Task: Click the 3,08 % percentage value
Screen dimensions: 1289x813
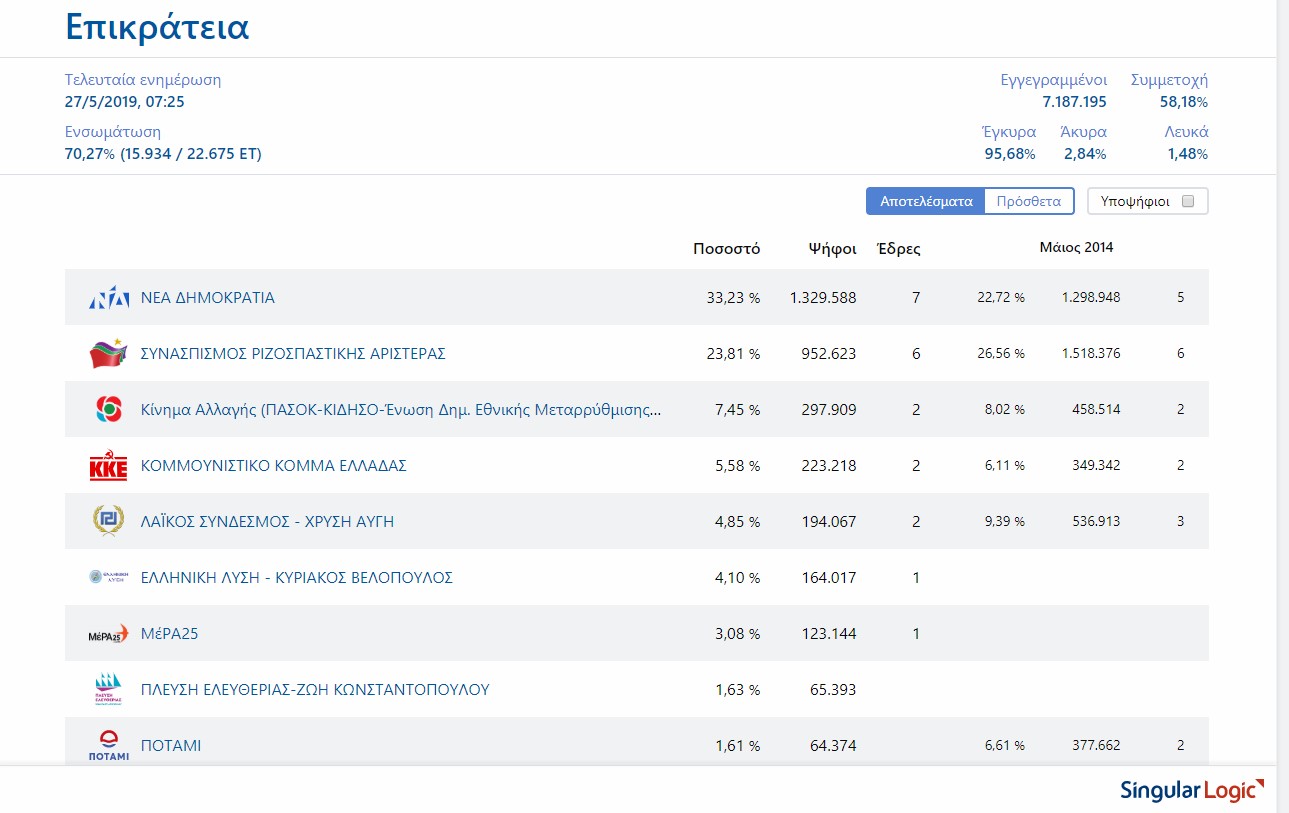Action: [x=736, y=634]
